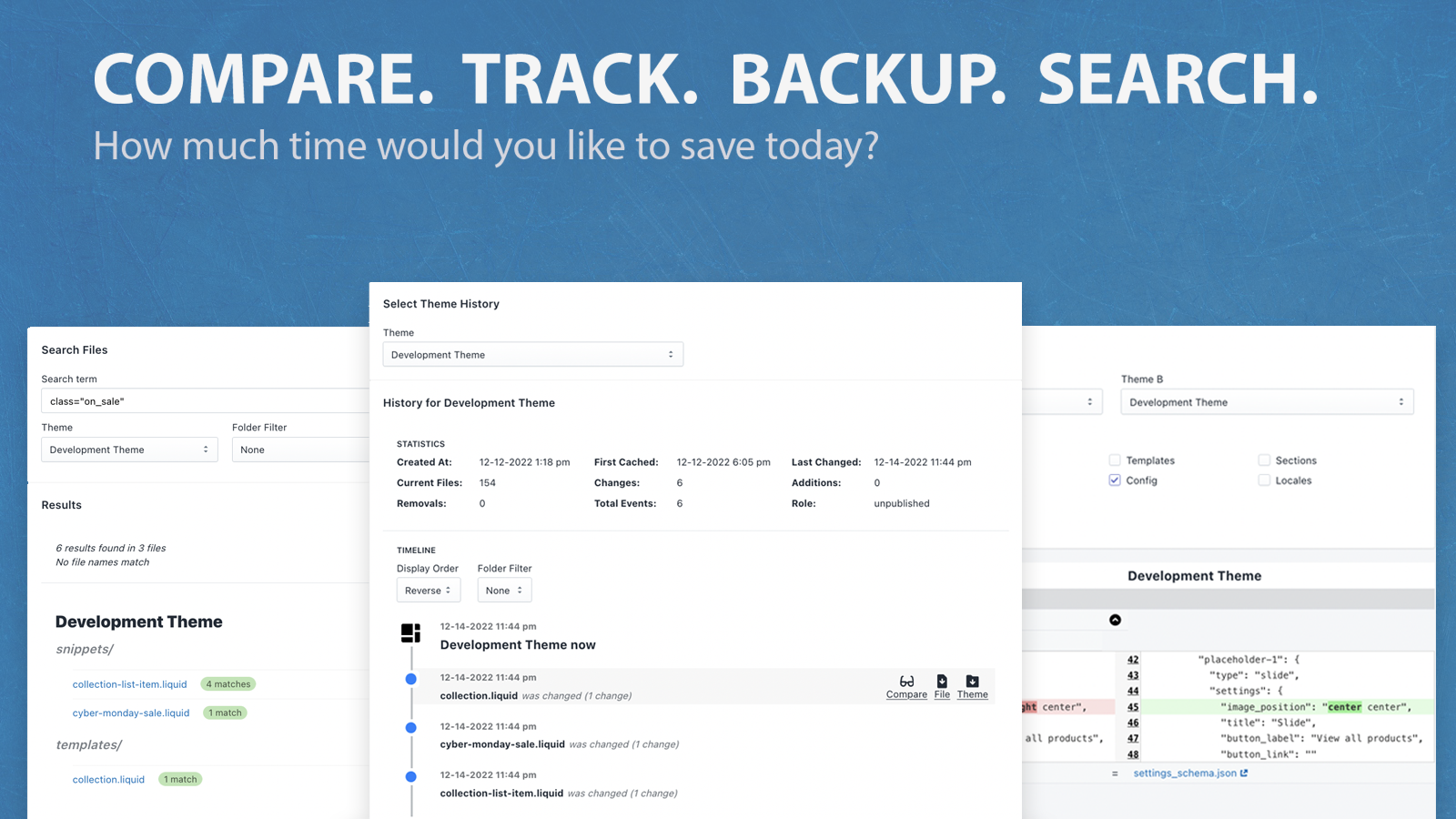Click Development Theme now timeline entry

point(518,645)
